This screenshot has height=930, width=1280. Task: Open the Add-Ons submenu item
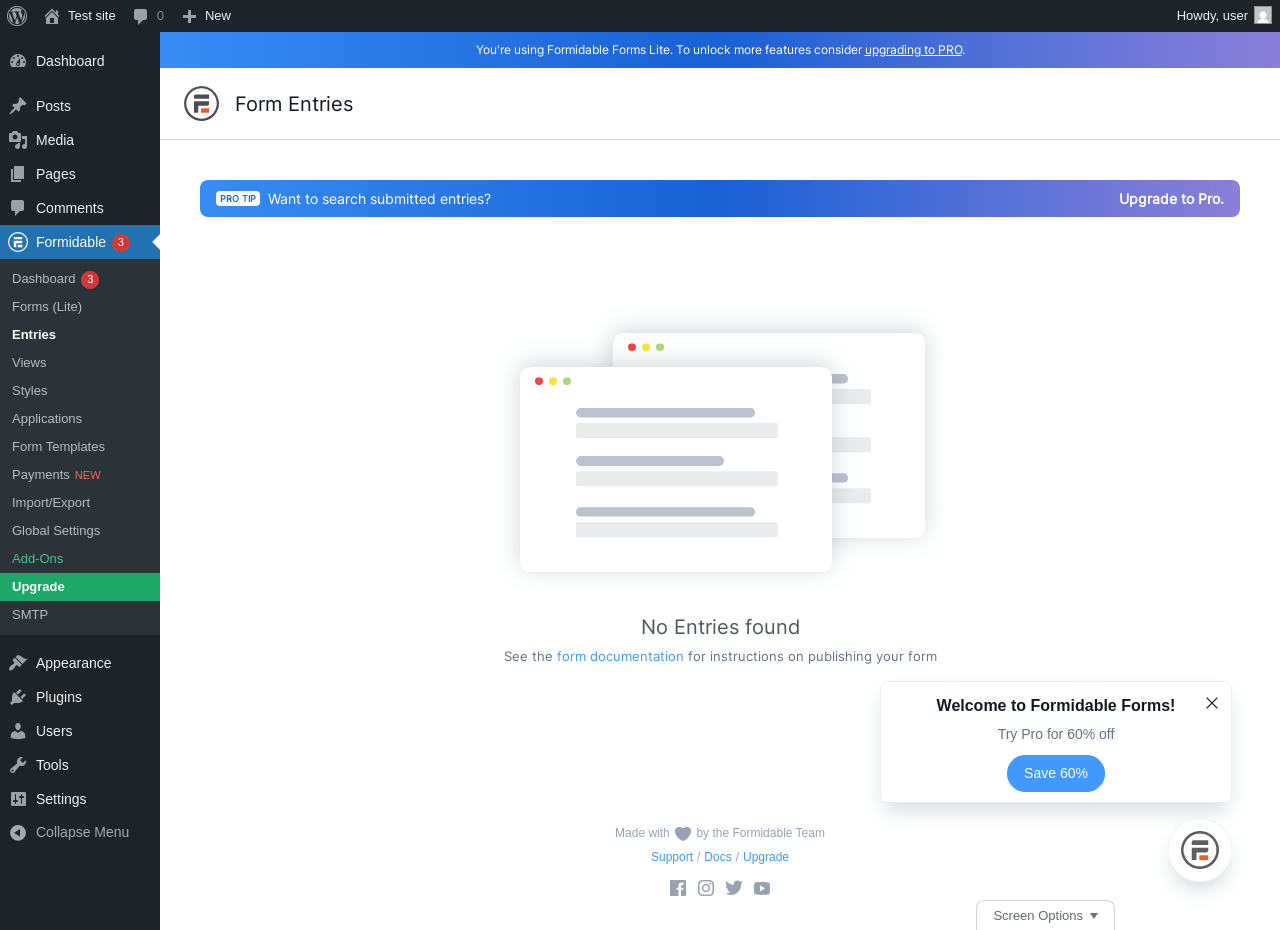(80, 559)
